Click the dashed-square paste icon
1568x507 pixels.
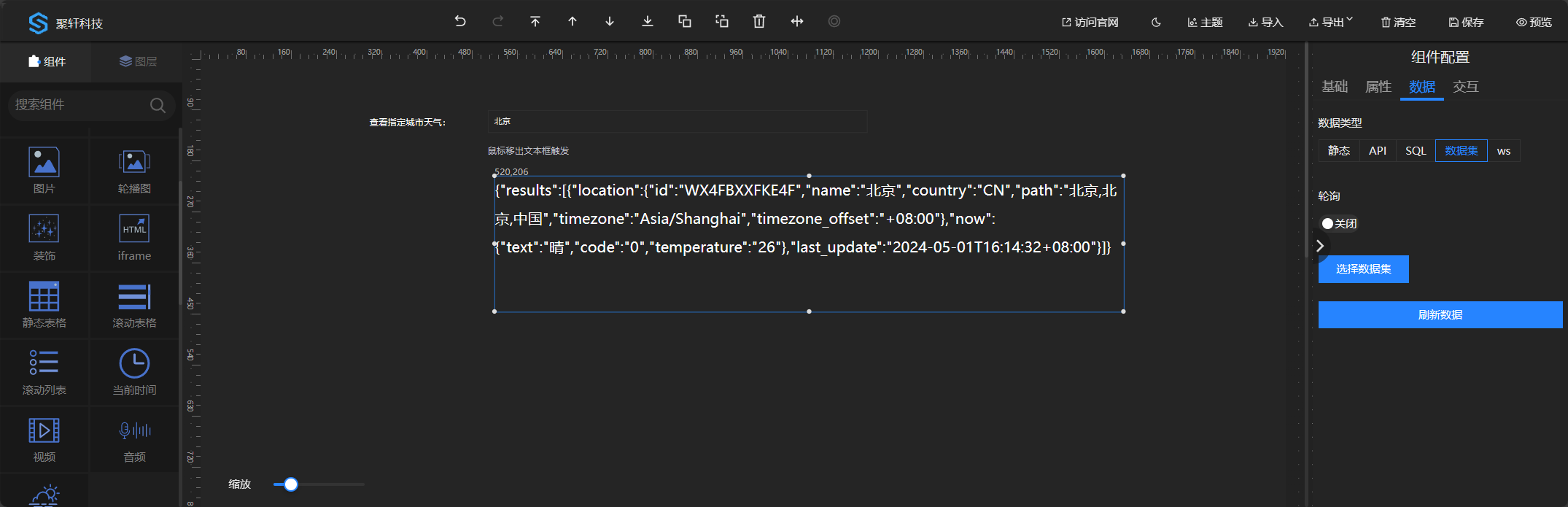(x=722, y=21)
